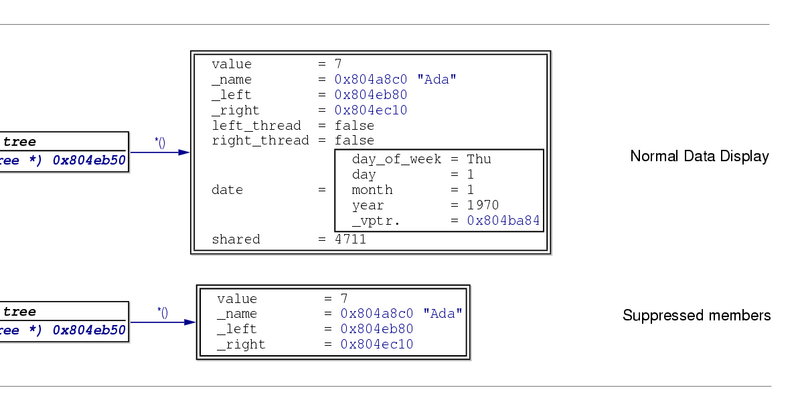Image resolution: width=800 pixels, height=398 pixels.
Task: Click _right pointer in suppressed members display
Action: pos(377,344)
